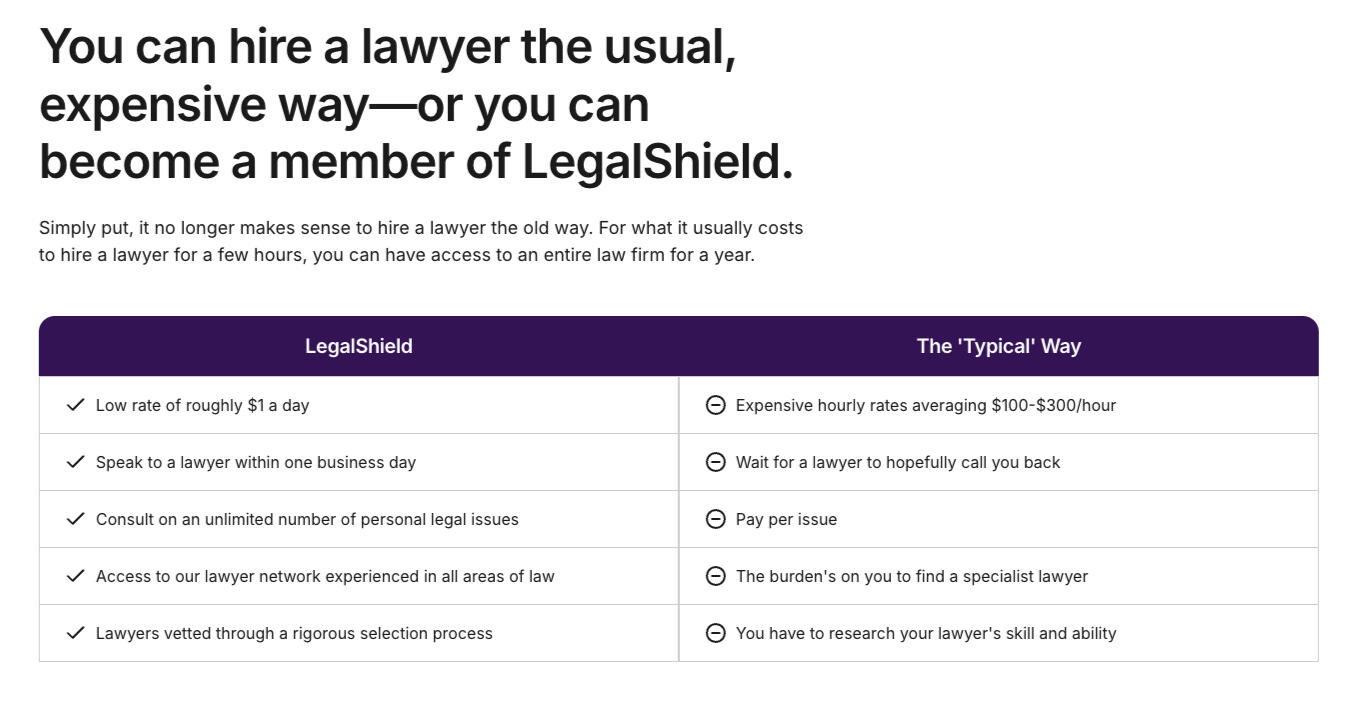Click checkmark next to "Access to our lawyer network"

coord(75,576)
